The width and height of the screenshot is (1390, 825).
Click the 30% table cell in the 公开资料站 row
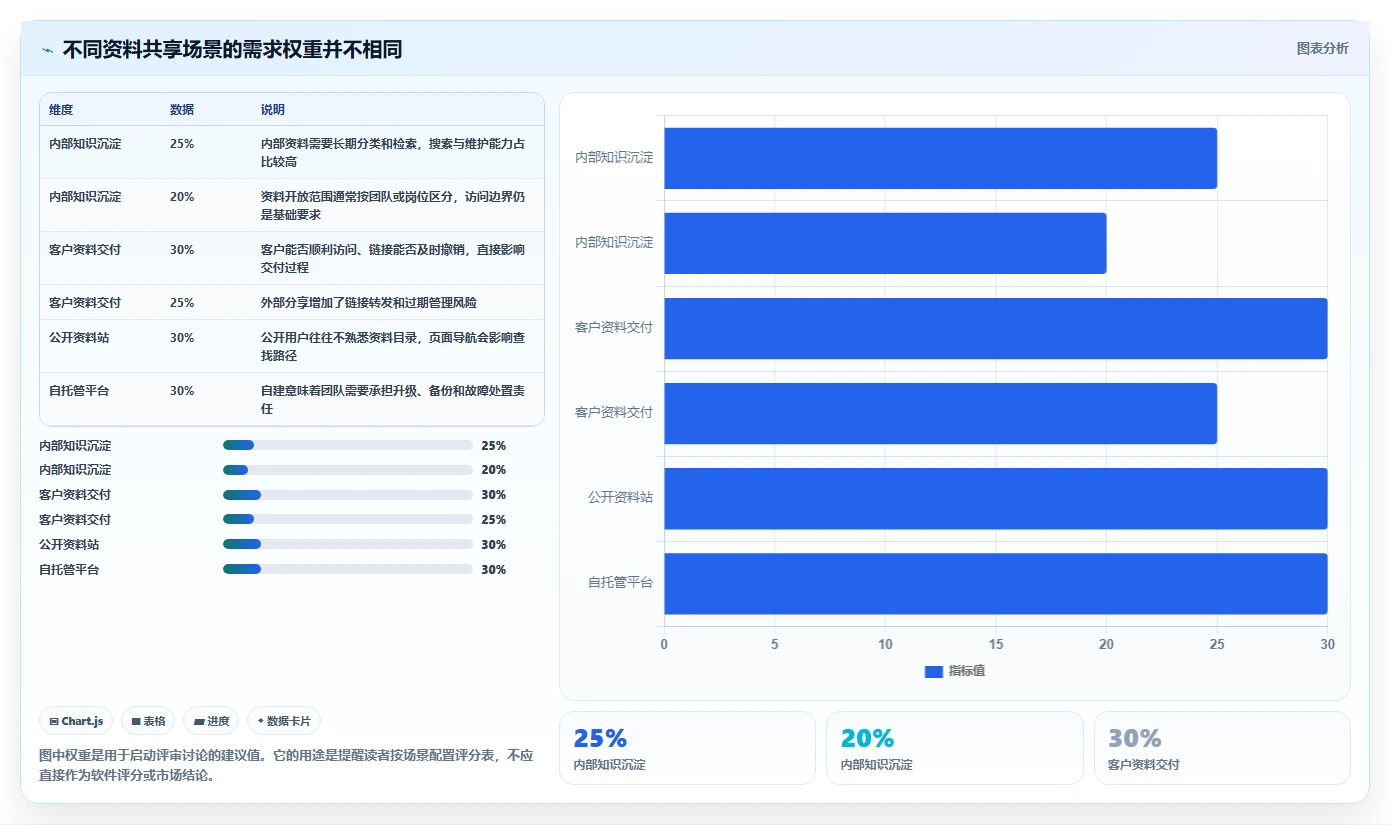tap(182, 338)
